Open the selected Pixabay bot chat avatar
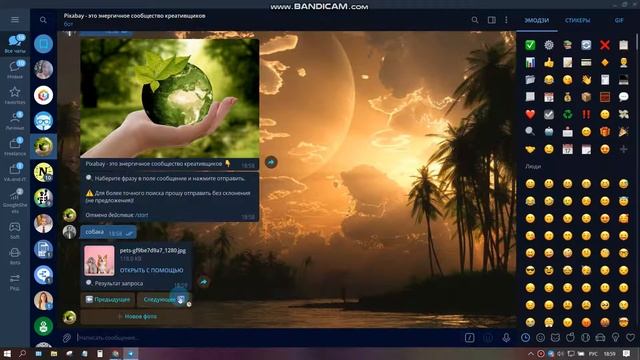The image size is (640, 360). (x=43, y=146)
